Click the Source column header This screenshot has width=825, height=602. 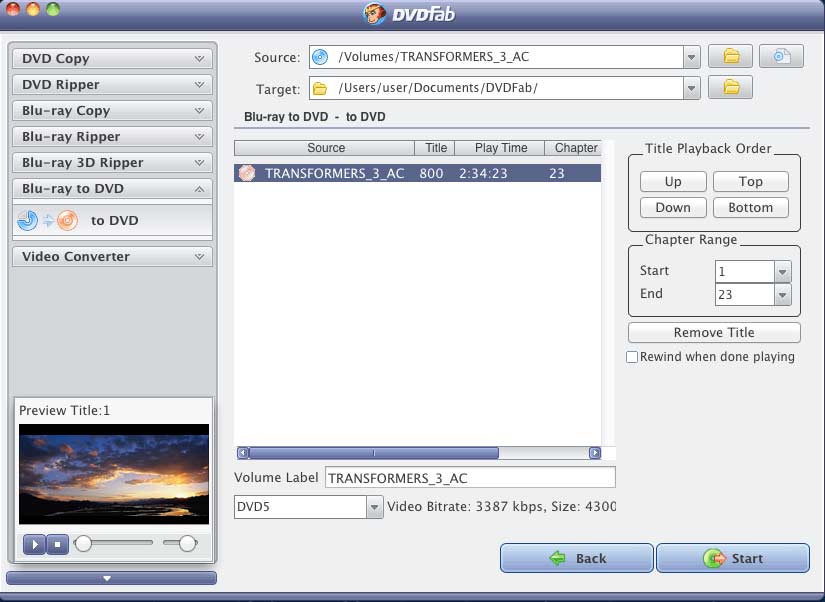point(325,148)
